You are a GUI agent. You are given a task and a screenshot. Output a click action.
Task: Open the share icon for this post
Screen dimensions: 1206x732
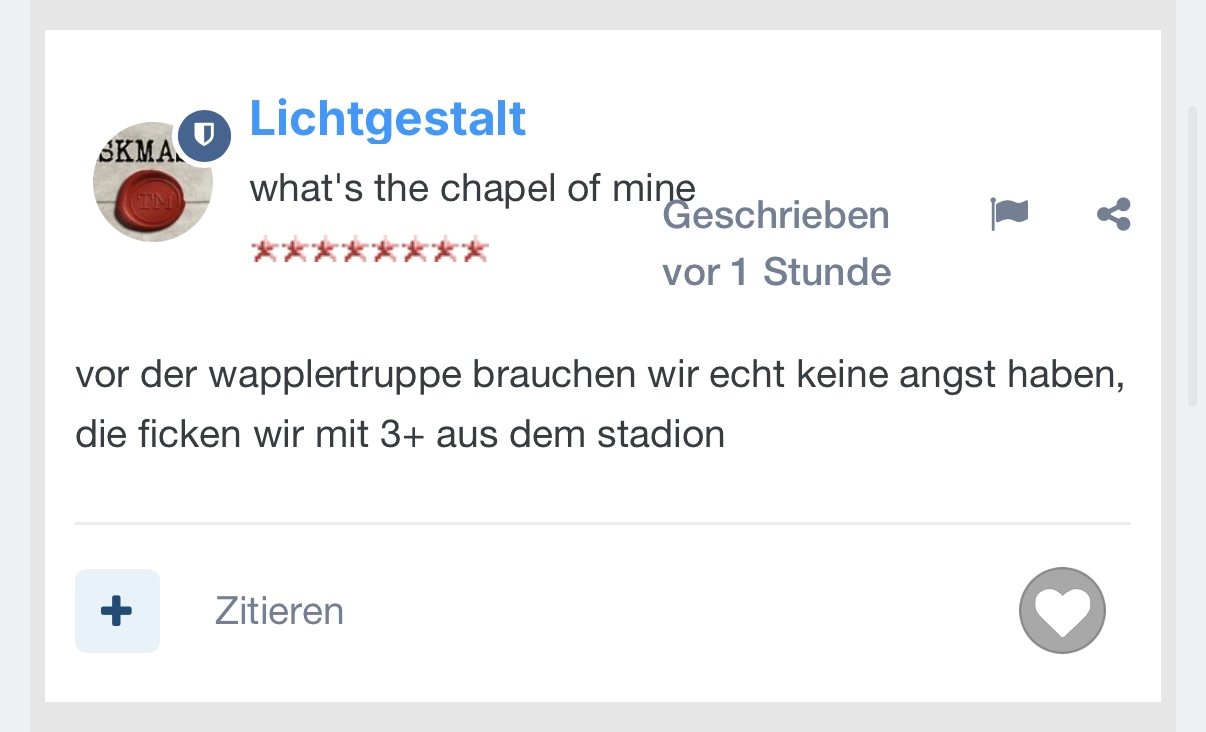click(x=1113, y=214)
